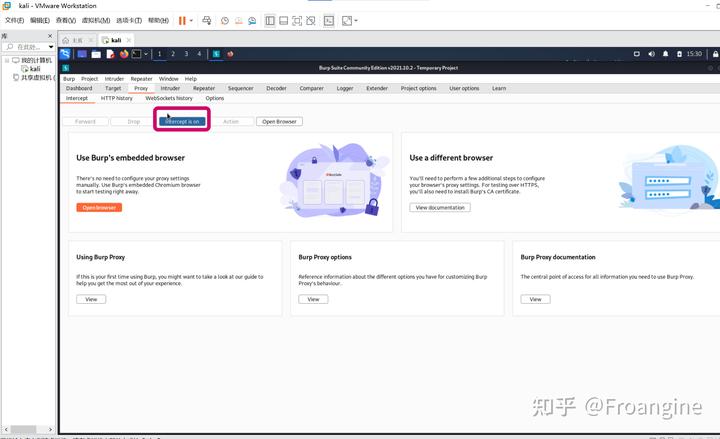Click the orange Open browser button
The image size is (720, 439).
pyautogui.click(x=99, y=208)
